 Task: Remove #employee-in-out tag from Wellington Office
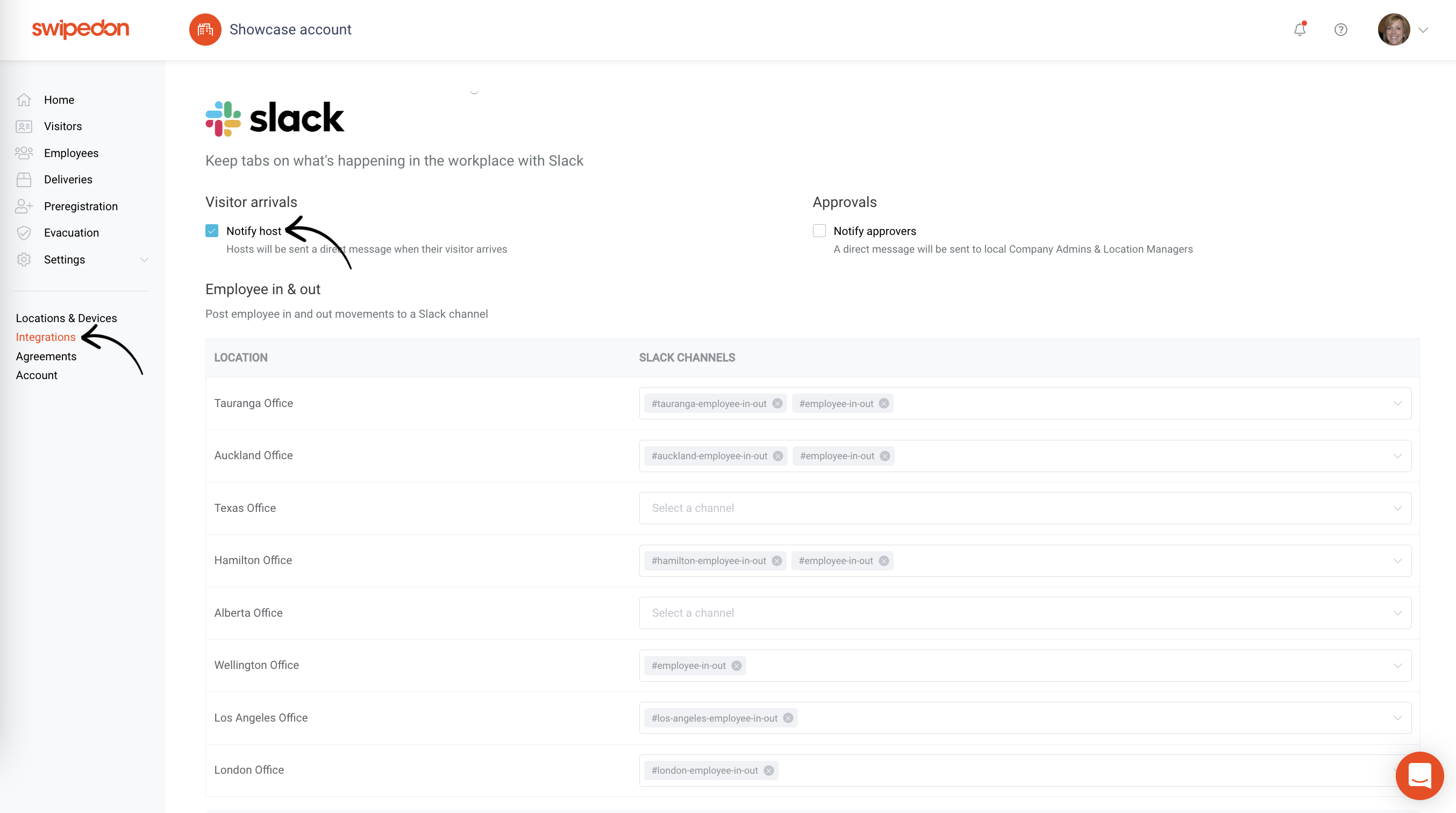click(x=736, y=666)
